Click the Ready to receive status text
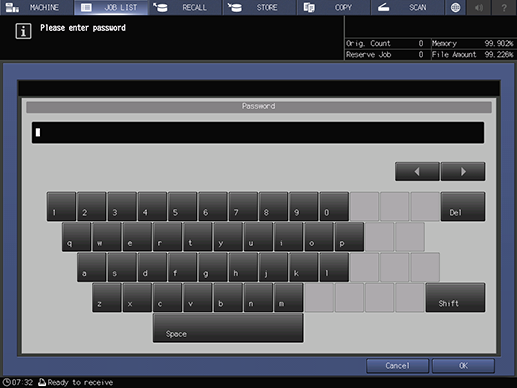 pos(80,382)
